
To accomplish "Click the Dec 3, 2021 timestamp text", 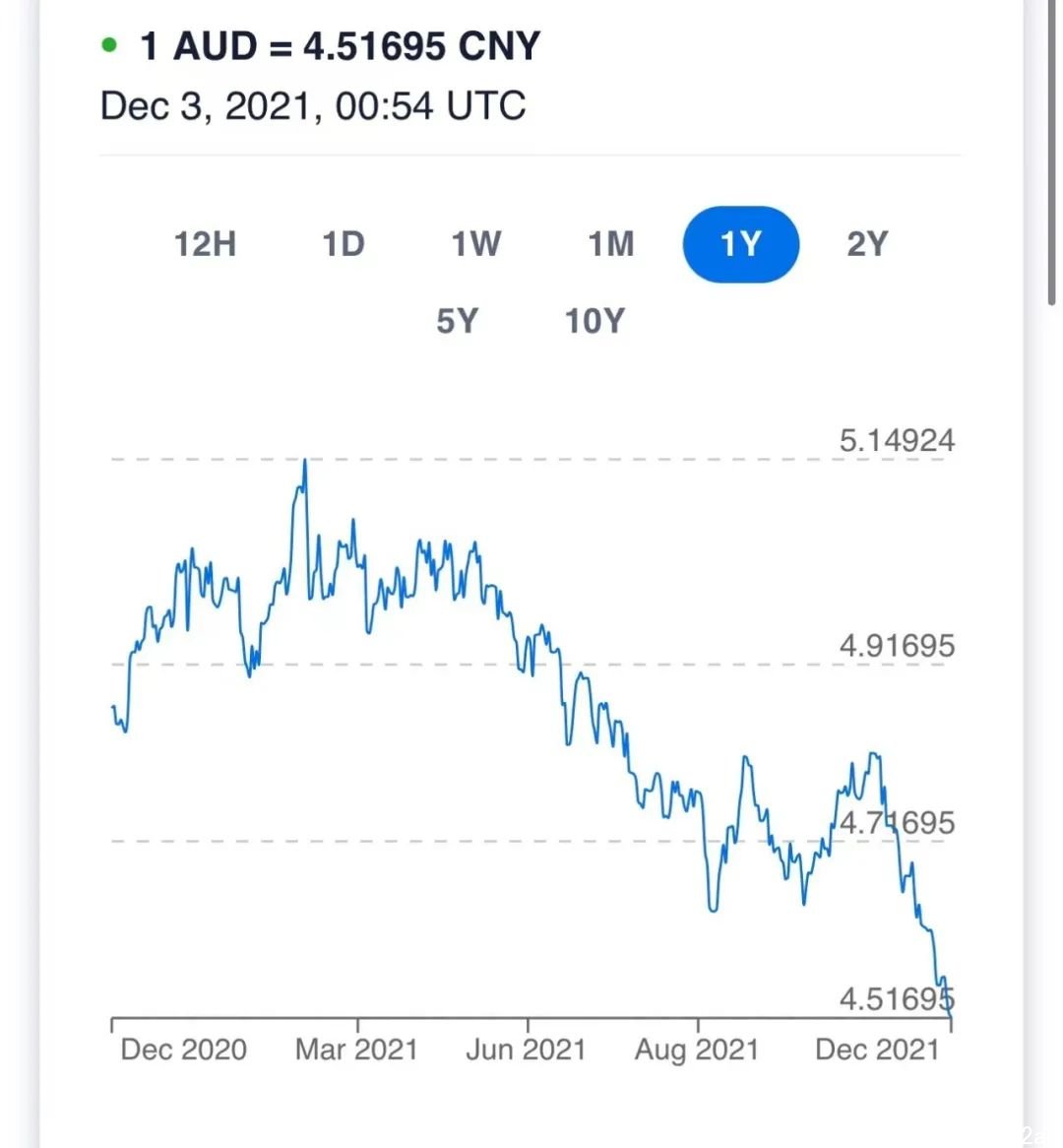I will (x=313, y=106).
